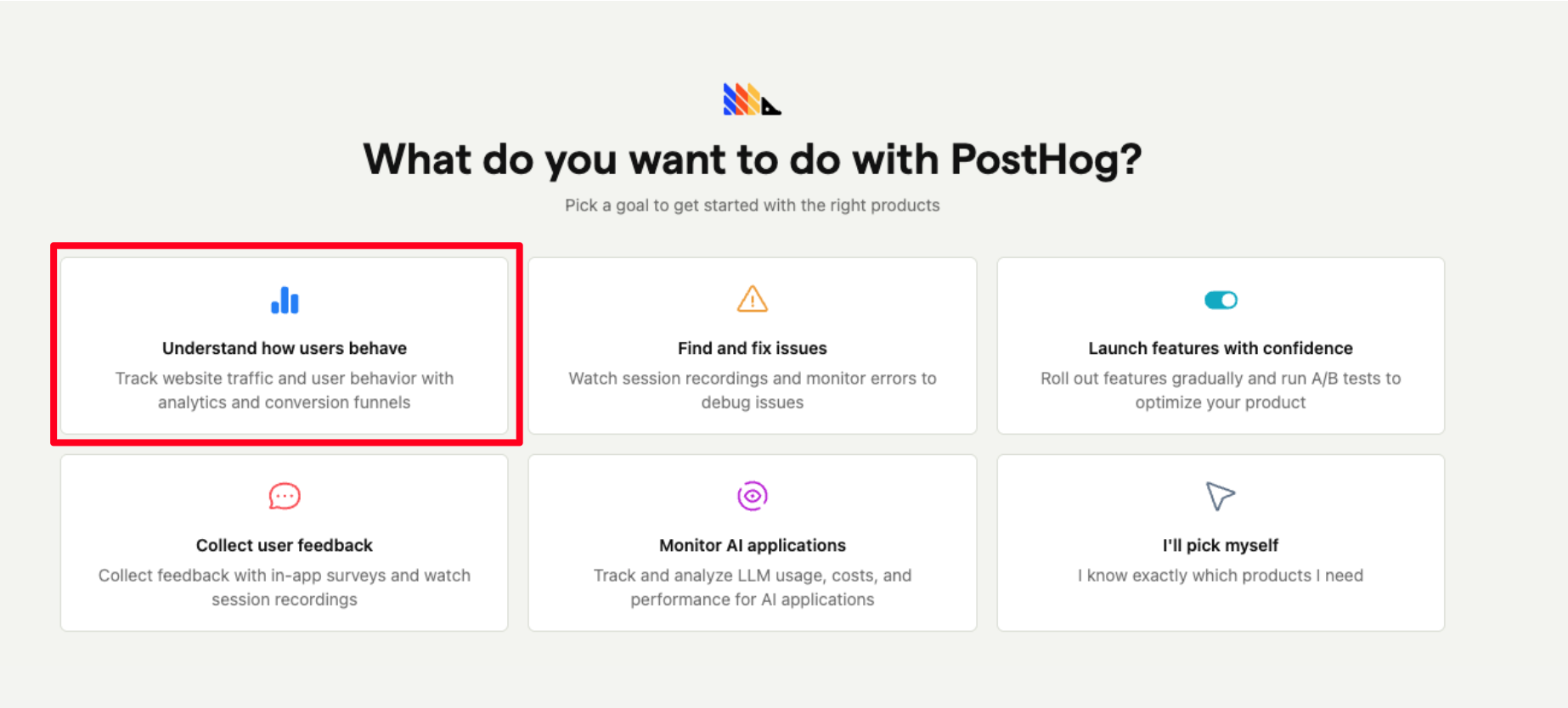
Task: Click 'What do you want to do with PostHog?' heading
Action: 752,160
